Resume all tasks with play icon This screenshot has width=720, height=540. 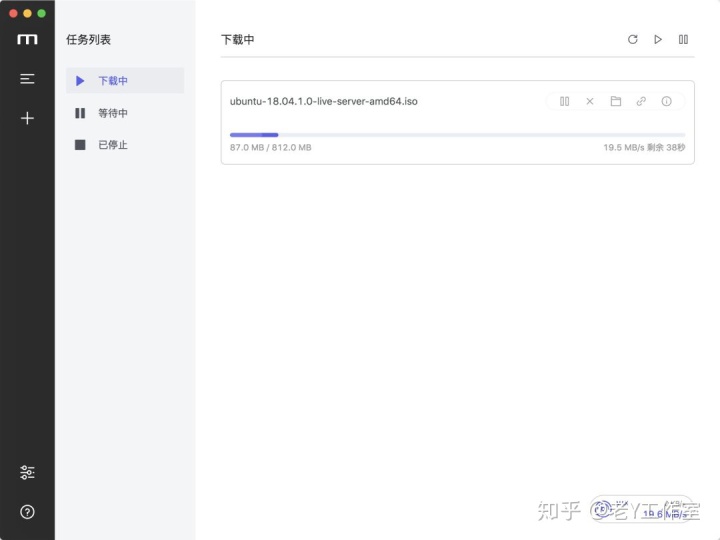(x=658, y=39)
